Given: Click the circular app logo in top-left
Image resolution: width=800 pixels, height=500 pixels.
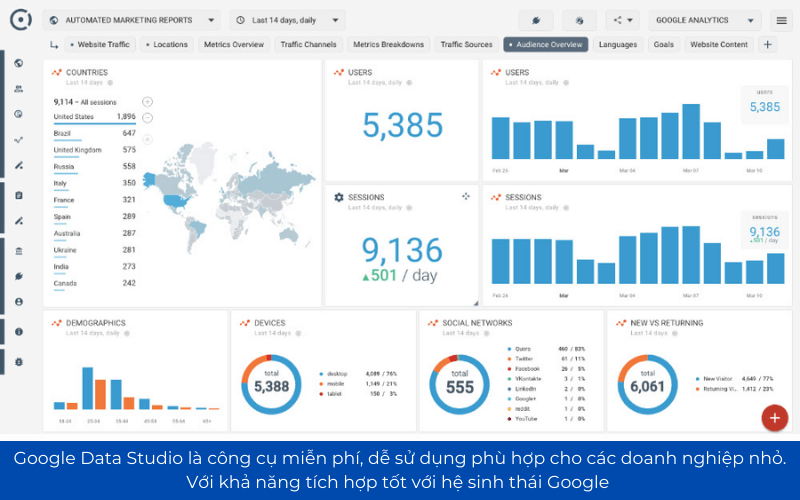Looking at the screenshot, I should (21, 20).
